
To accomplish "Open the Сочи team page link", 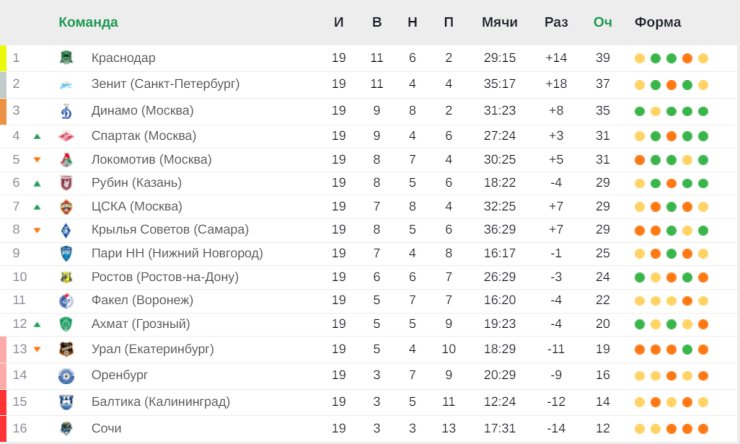I will 106,428.
